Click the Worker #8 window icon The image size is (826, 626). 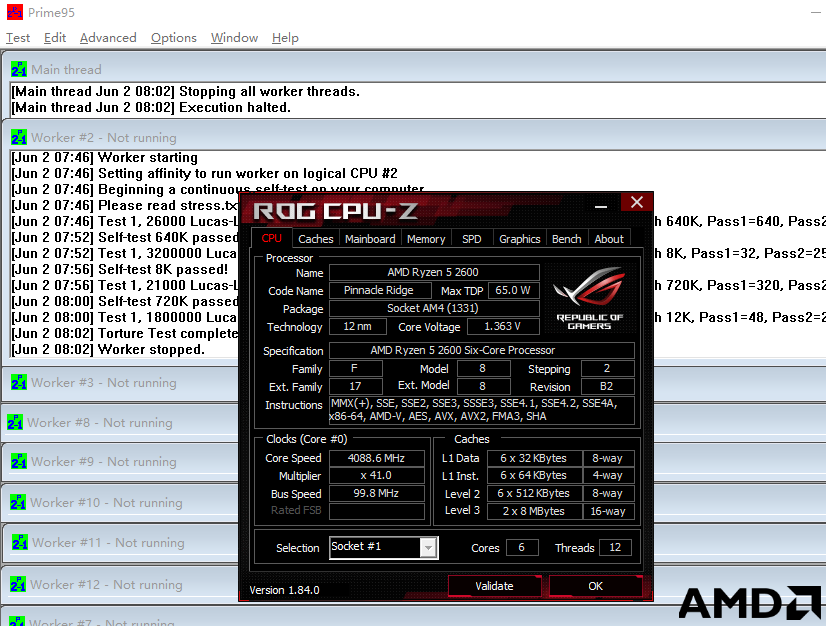[15, 422]
